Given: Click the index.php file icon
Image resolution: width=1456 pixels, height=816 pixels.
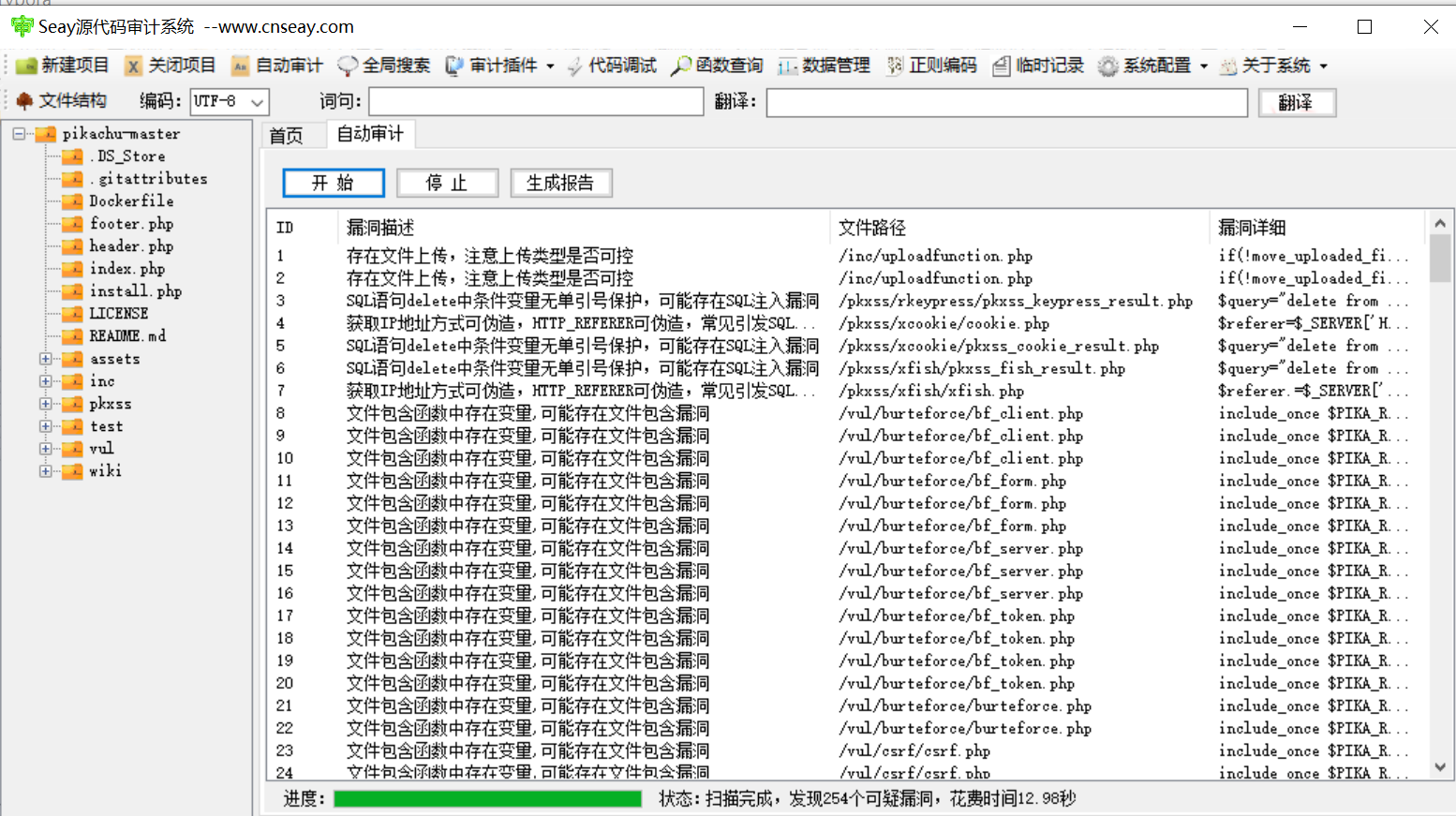Looking at the screenshot, I should 72,269.
